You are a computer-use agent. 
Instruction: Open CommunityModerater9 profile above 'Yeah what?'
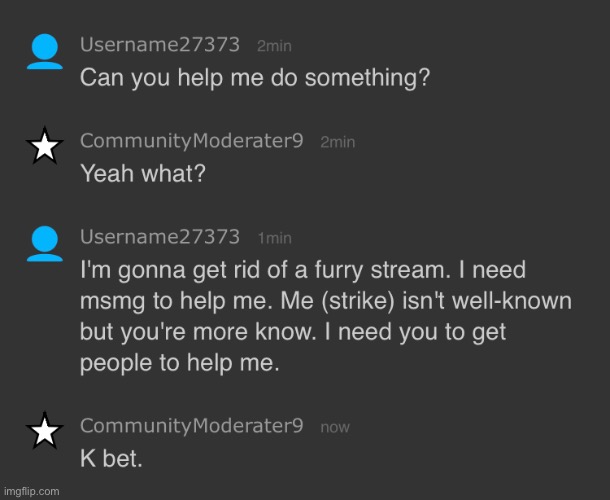click(191, 141)
